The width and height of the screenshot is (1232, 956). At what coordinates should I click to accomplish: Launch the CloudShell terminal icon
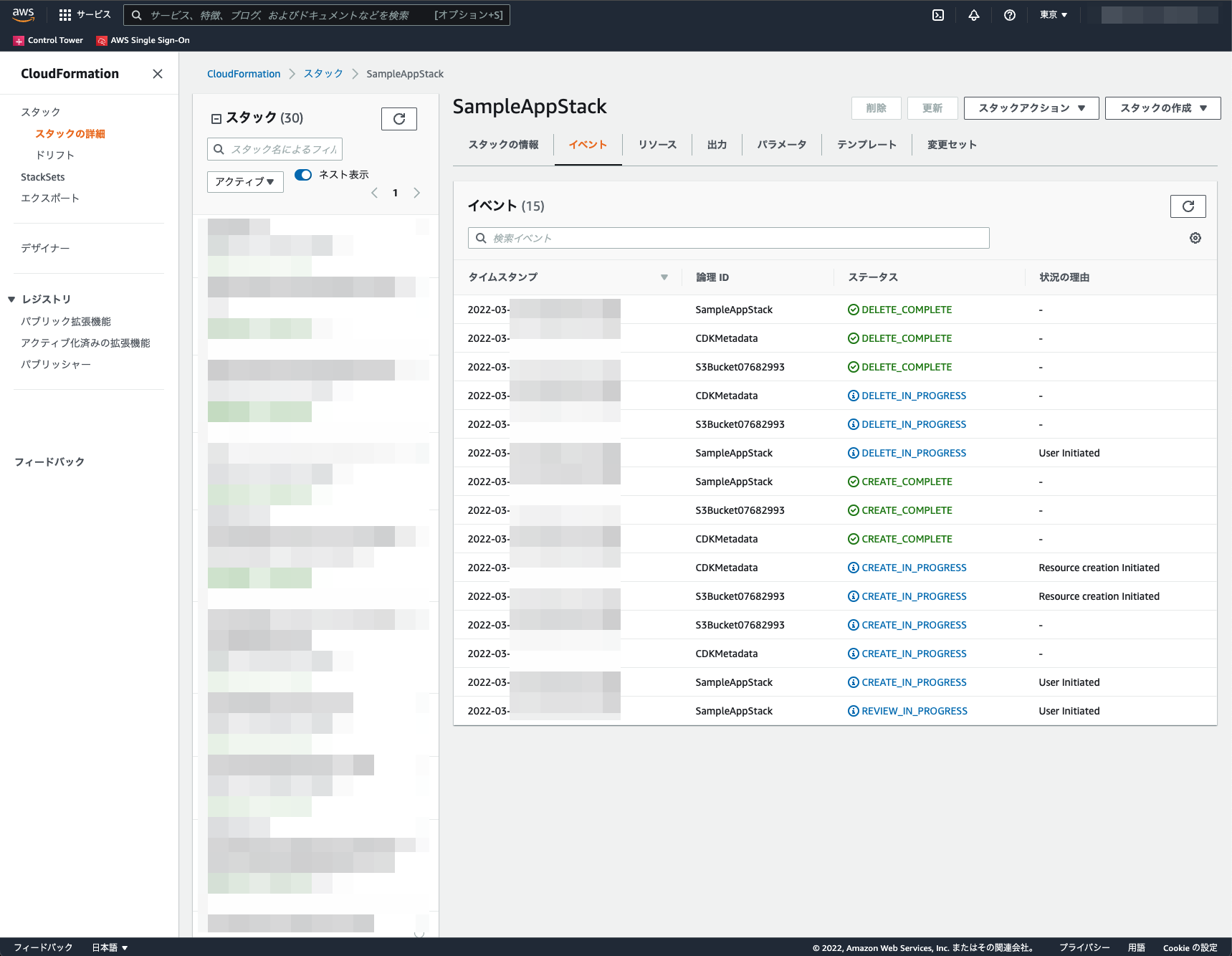click(x=938, y=15)
